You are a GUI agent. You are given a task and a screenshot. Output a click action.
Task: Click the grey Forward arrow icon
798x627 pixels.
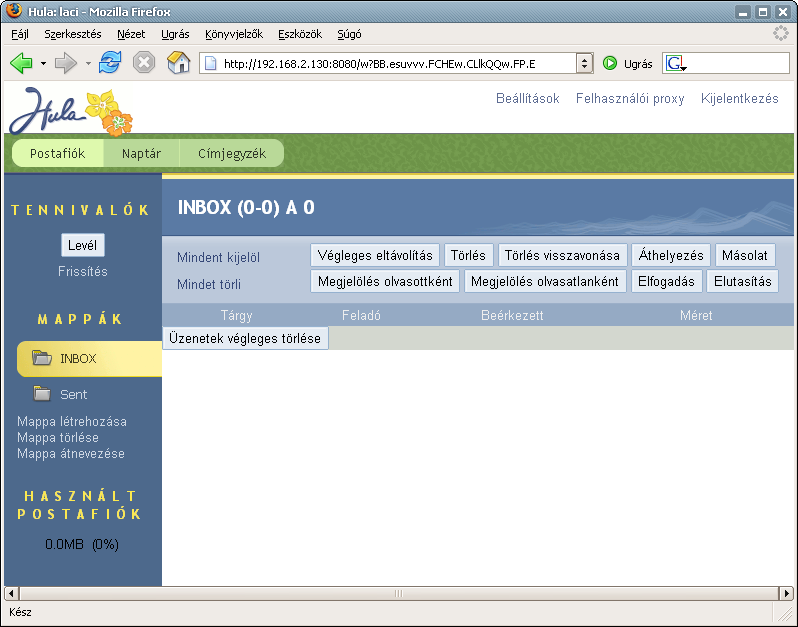coord(66,64)
